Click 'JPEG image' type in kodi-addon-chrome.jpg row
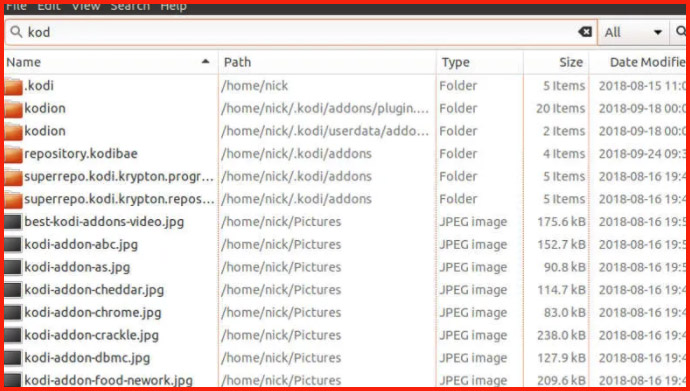 [x=473, y=313]
